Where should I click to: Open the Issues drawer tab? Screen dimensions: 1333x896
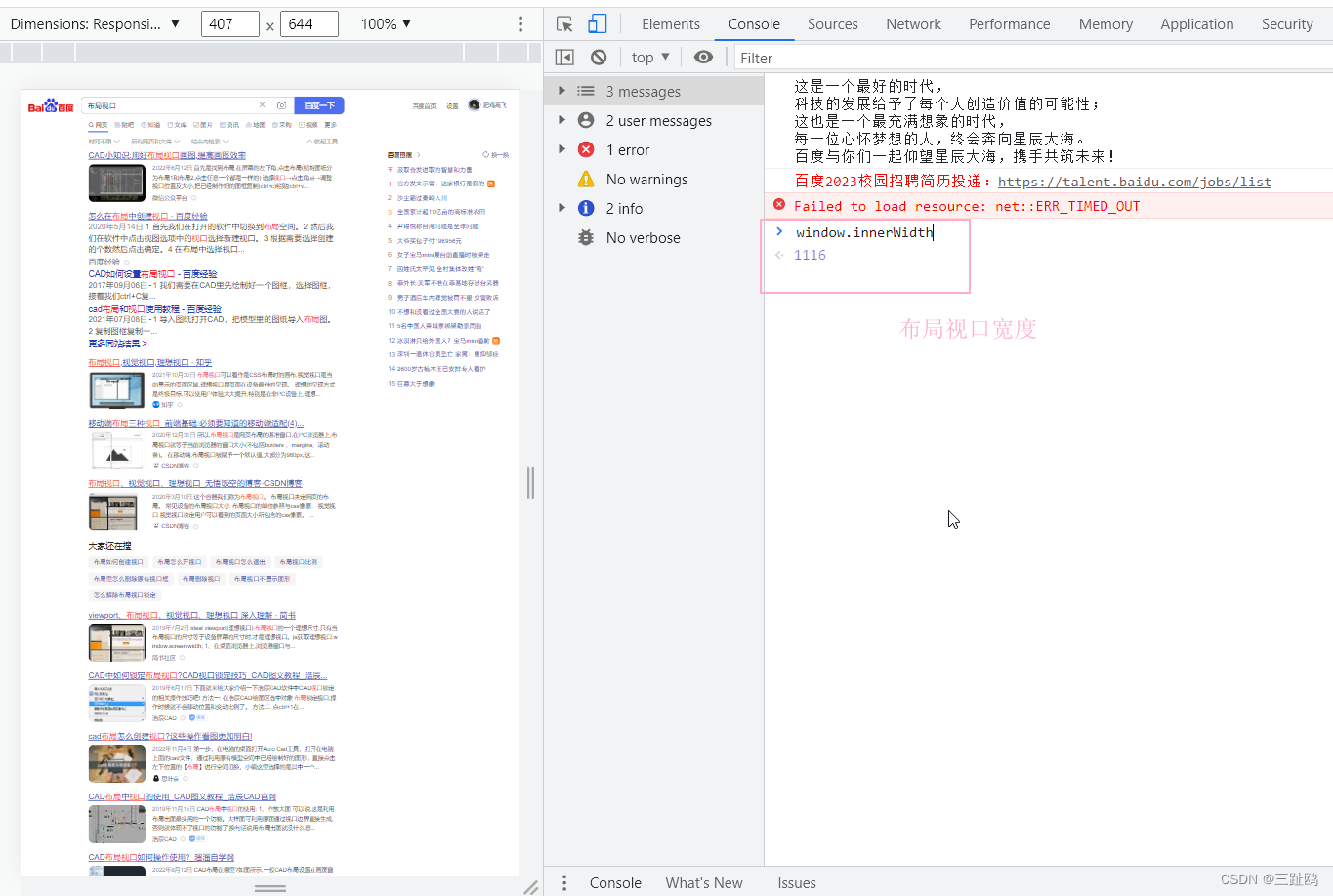click(x=797, y=882)
